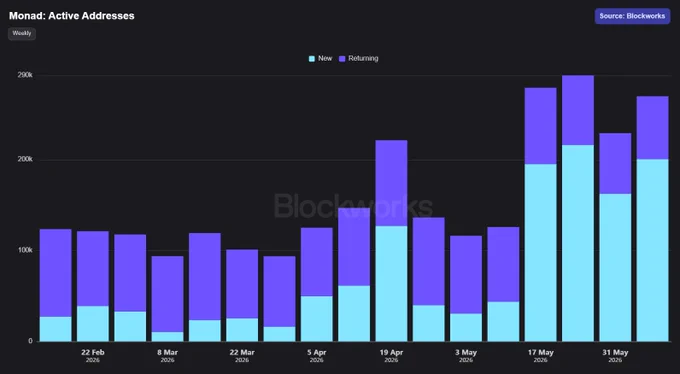Click the 0 y-axis label
The width and height of the screenshot is (680, 374).
[x=30, y=341]
